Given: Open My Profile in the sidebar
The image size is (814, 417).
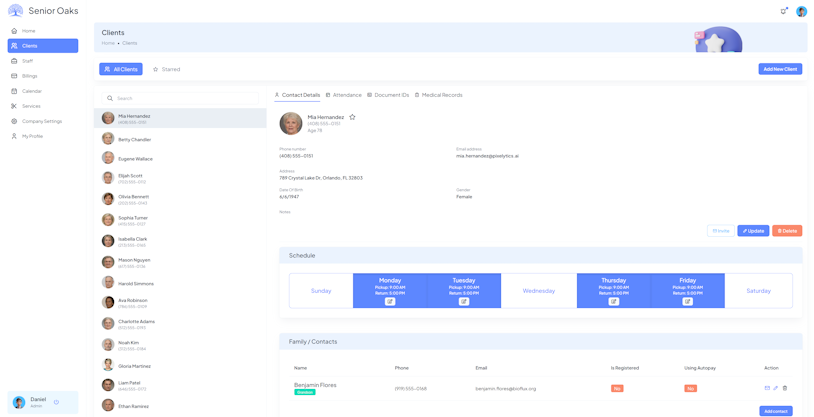Looking at the screenshot, I should [43, 136].
